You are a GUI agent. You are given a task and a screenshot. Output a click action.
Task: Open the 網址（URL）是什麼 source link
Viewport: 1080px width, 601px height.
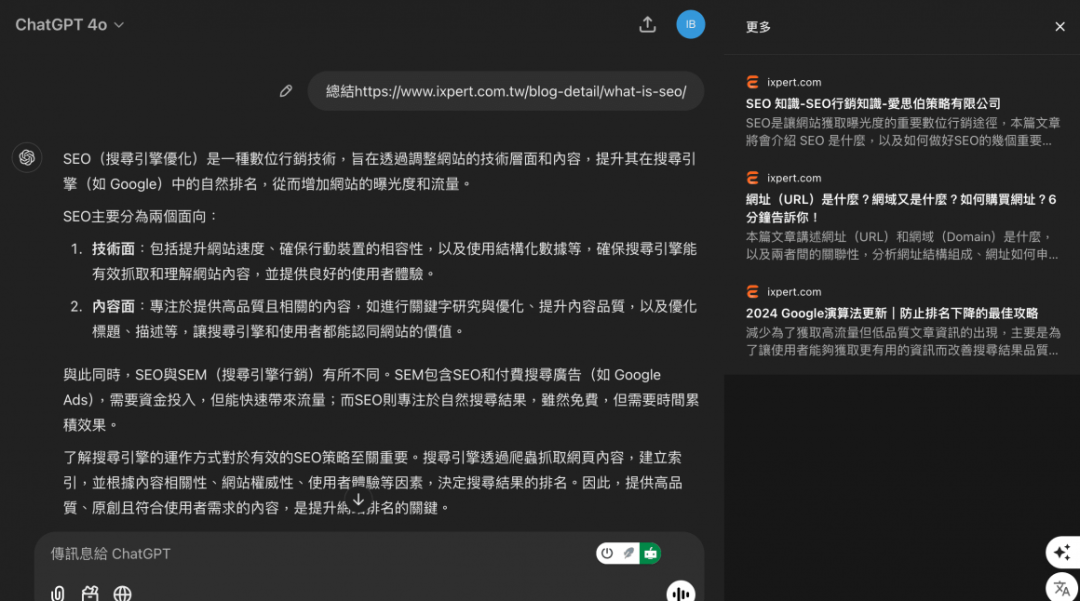tap(901, 208)
